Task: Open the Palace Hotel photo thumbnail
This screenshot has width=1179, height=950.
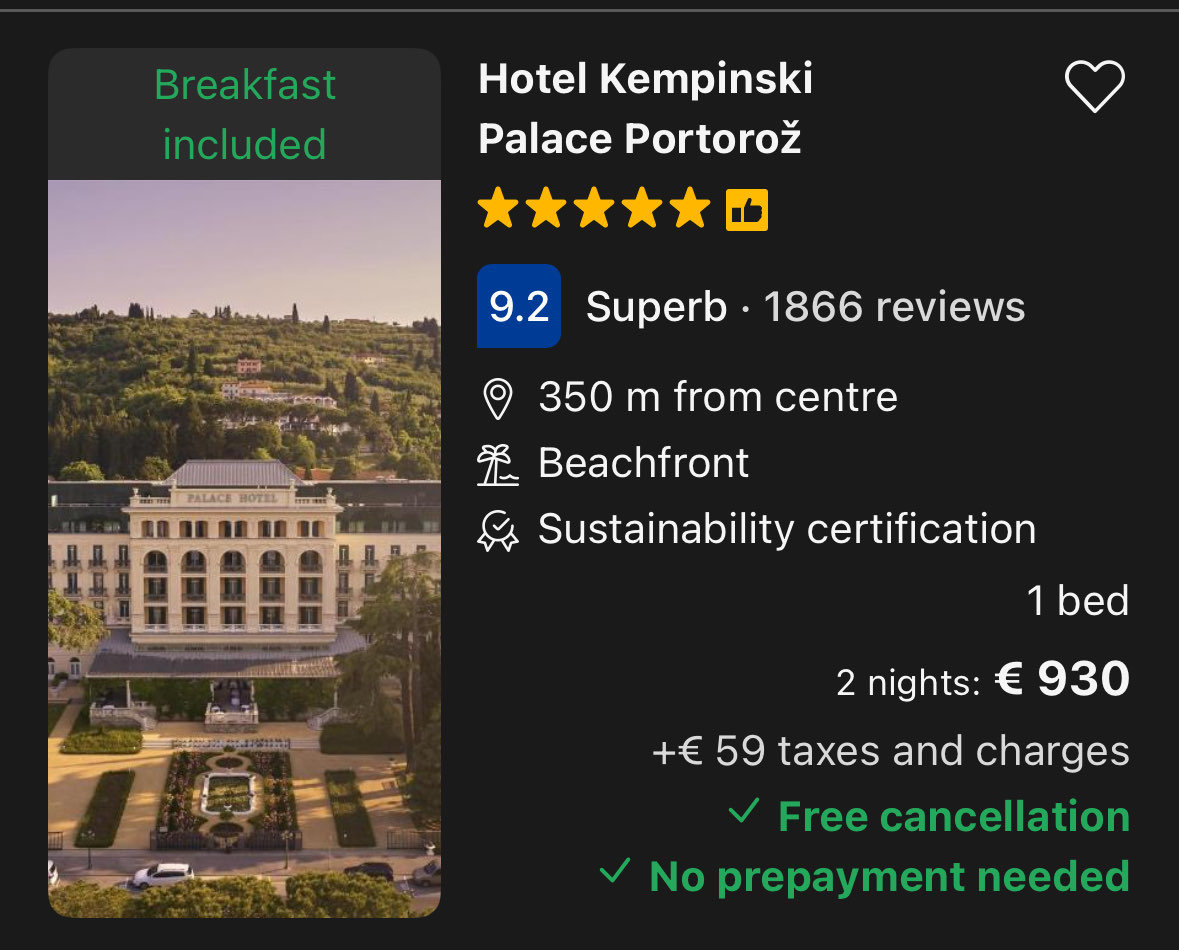Action: point(244,547)
